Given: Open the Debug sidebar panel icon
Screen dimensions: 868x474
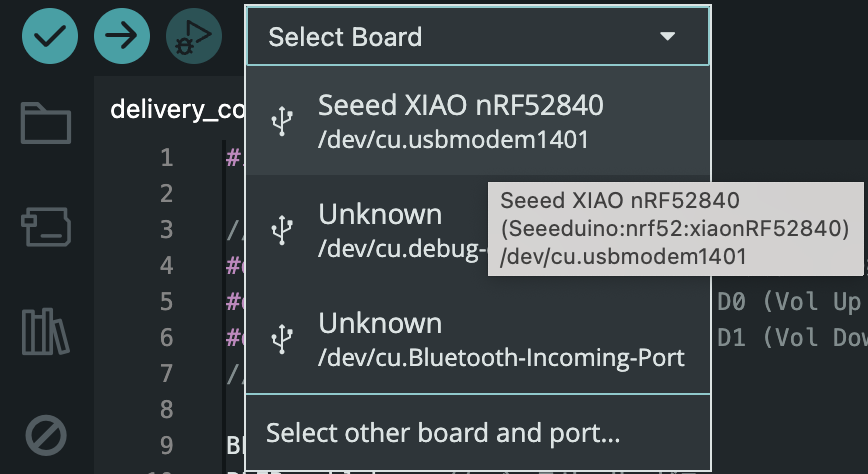Looking at the screenshot, I should pyautogui.click(x=46, y=435).
